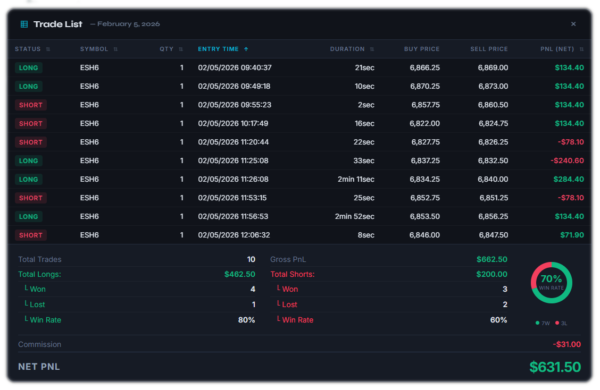Click duration 2min 52sec

click(x=355, y=217)
